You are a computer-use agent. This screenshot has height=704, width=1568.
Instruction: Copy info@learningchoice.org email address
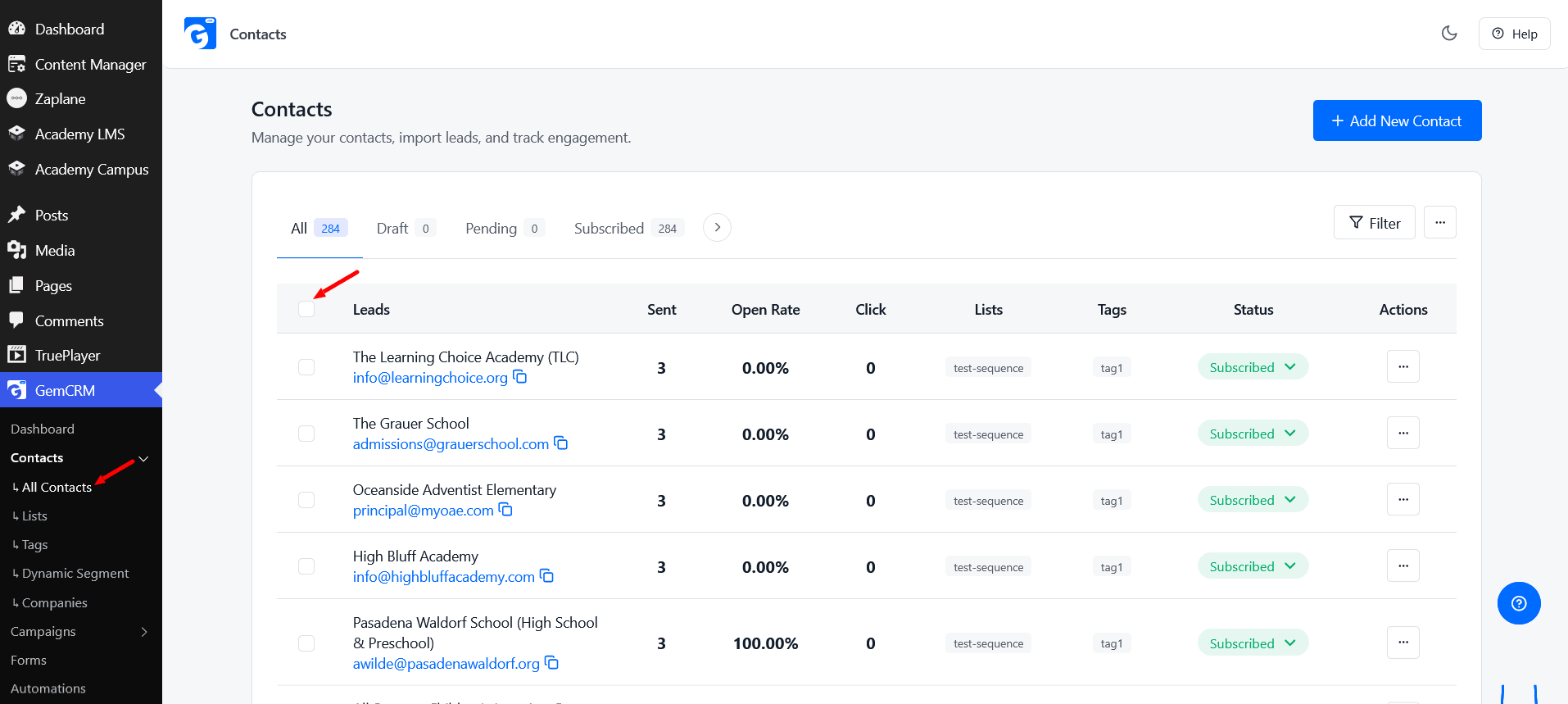coord(520,377)
